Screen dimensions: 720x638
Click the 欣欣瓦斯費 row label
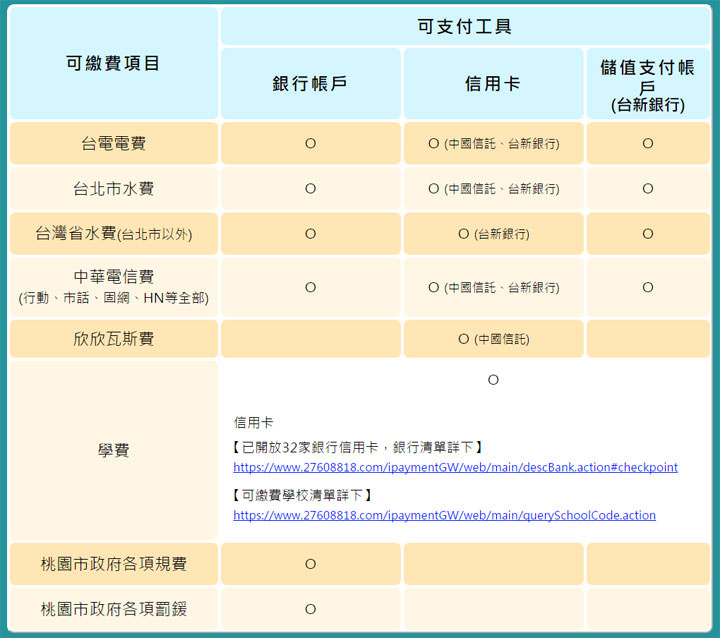113,339
